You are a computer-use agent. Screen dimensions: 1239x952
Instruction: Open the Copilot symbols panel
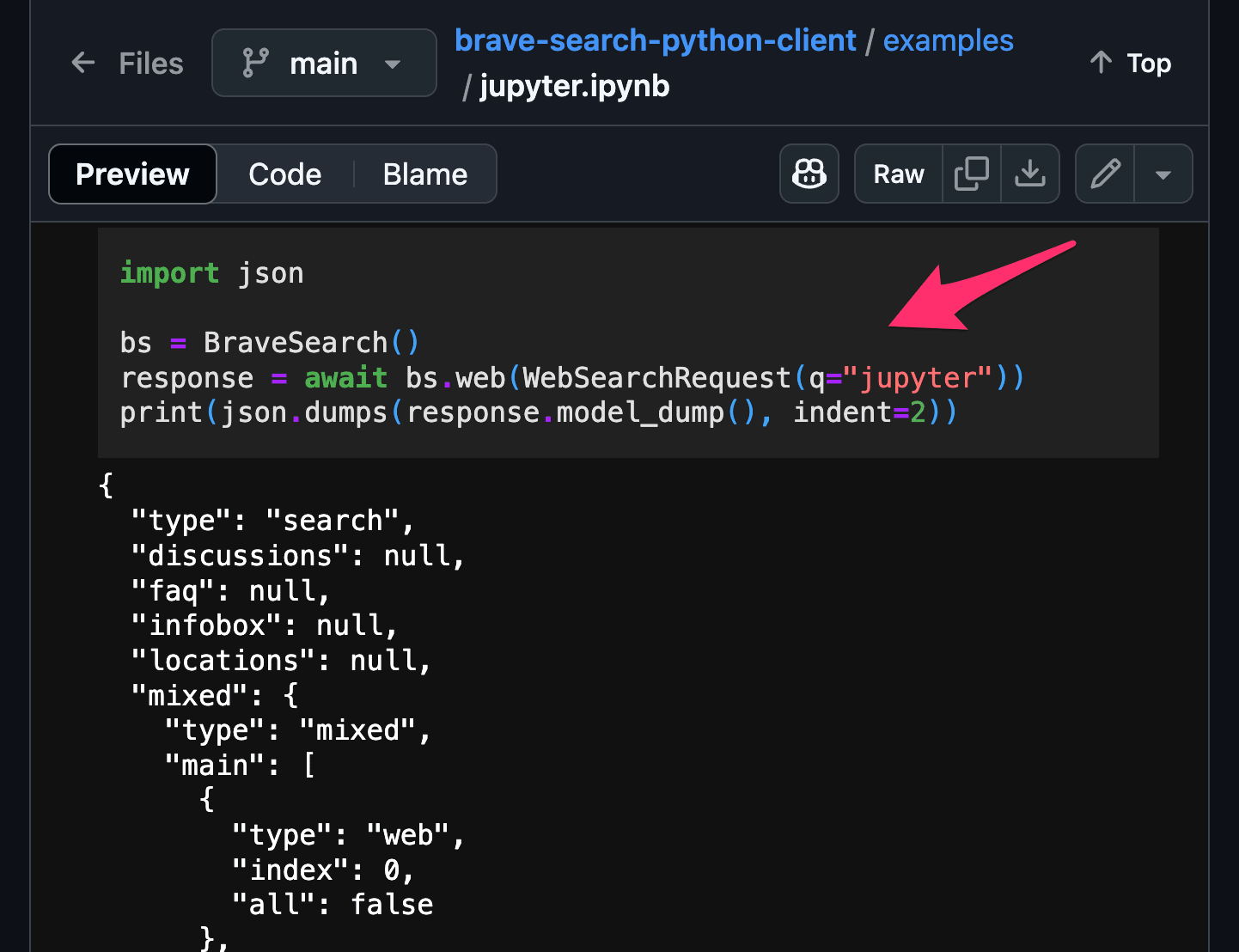click(809, 174)
